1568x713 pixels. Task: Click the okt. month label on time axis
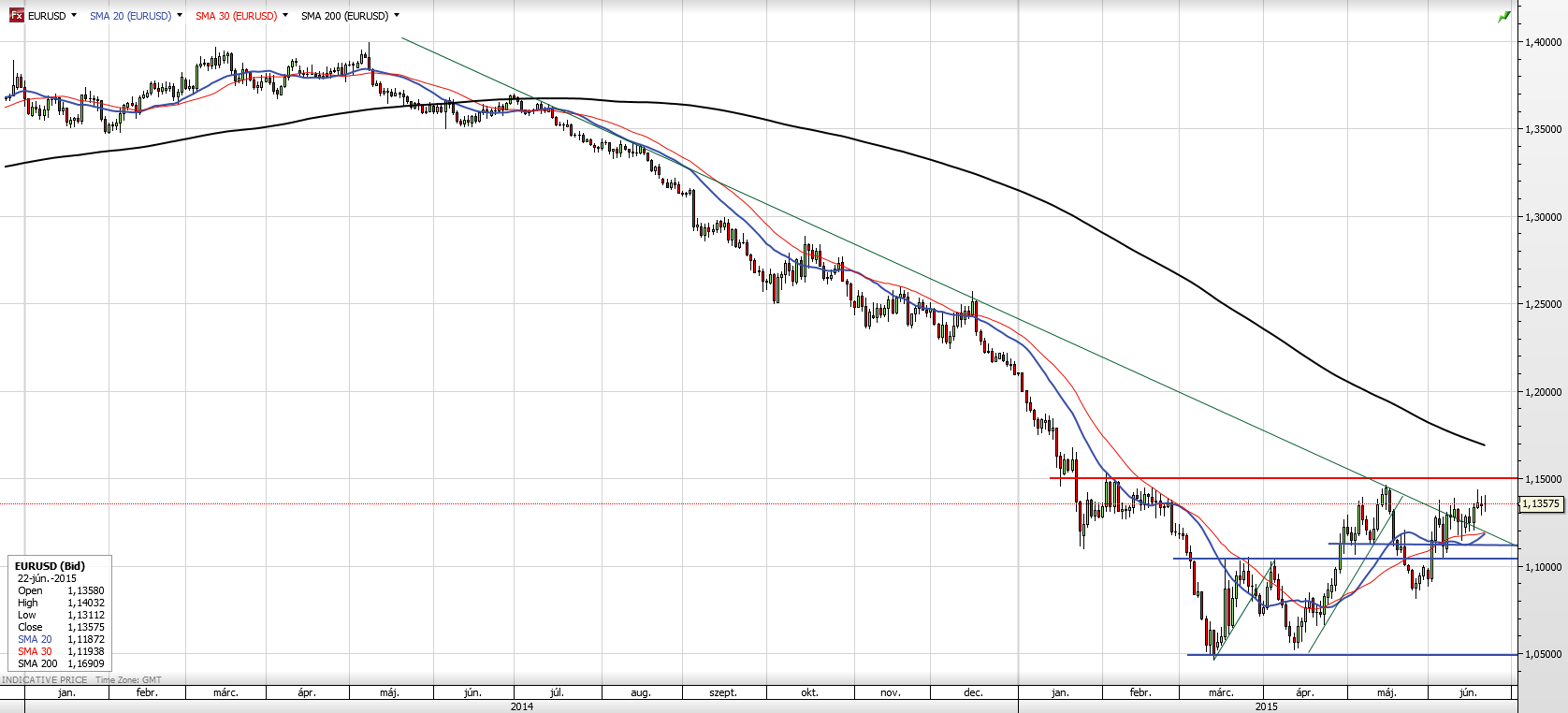click(809, 692)
